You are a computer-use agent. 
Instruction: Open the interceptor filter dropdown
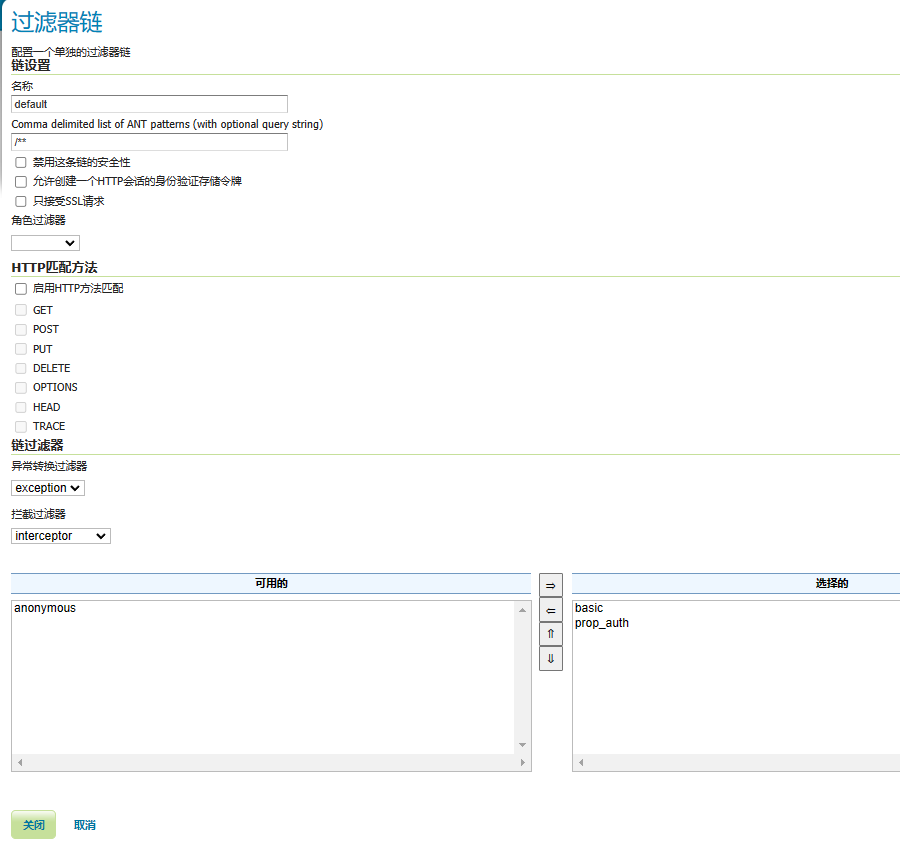click(61, 536)
